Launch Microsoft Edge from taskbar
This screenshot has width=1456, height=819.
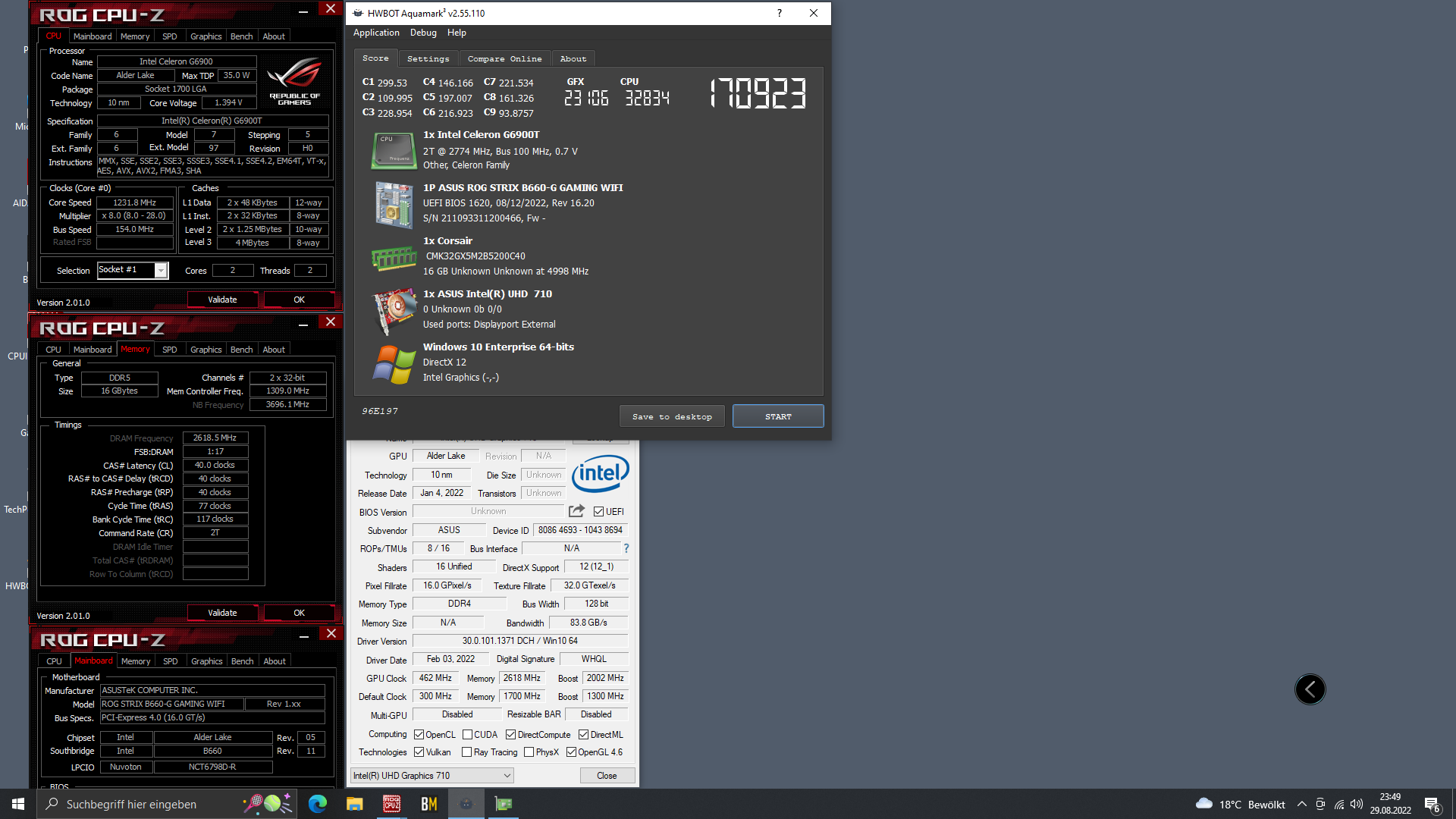pyautogui.click(x=317, y=804)
